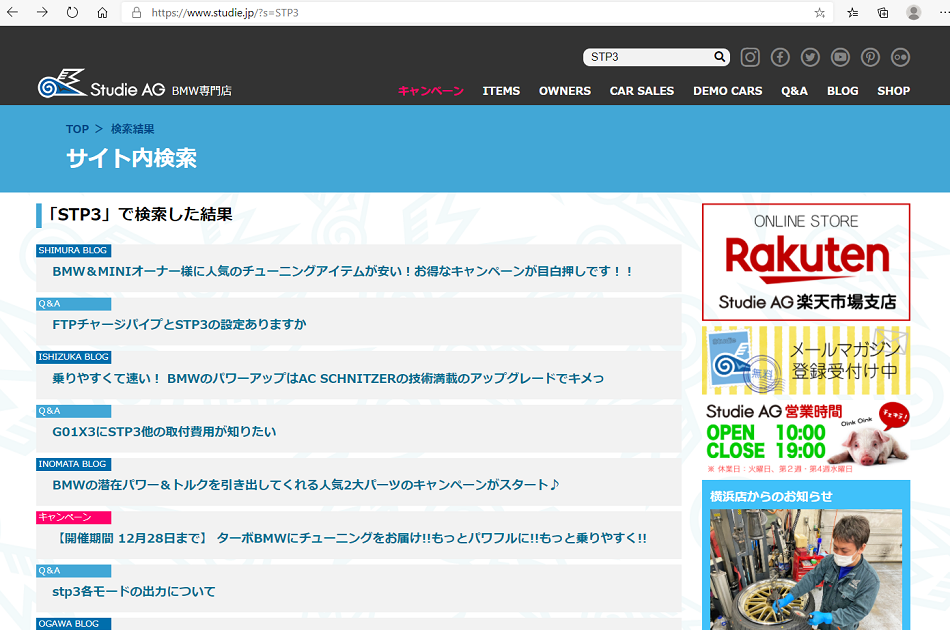950x630 pixels.
Task: Open the browser collections icon
Action: (883, 12)
